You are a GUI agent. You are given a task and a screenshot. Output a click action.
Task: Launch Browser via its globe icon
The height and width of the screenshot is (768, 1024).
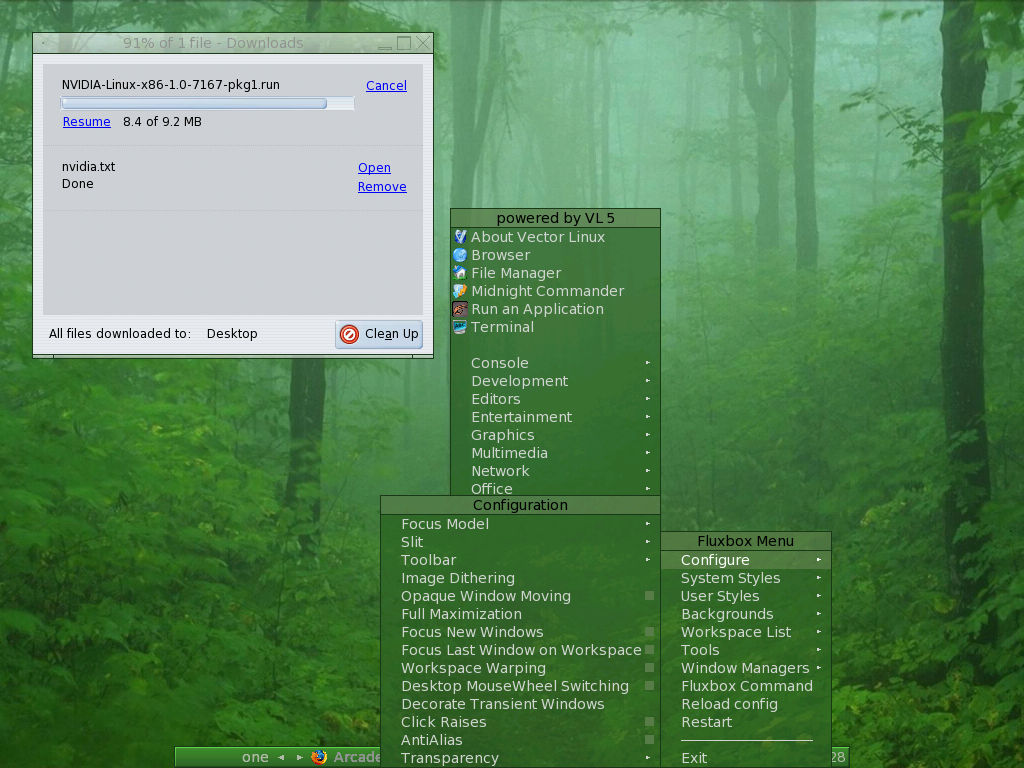[x=460, y=255]
